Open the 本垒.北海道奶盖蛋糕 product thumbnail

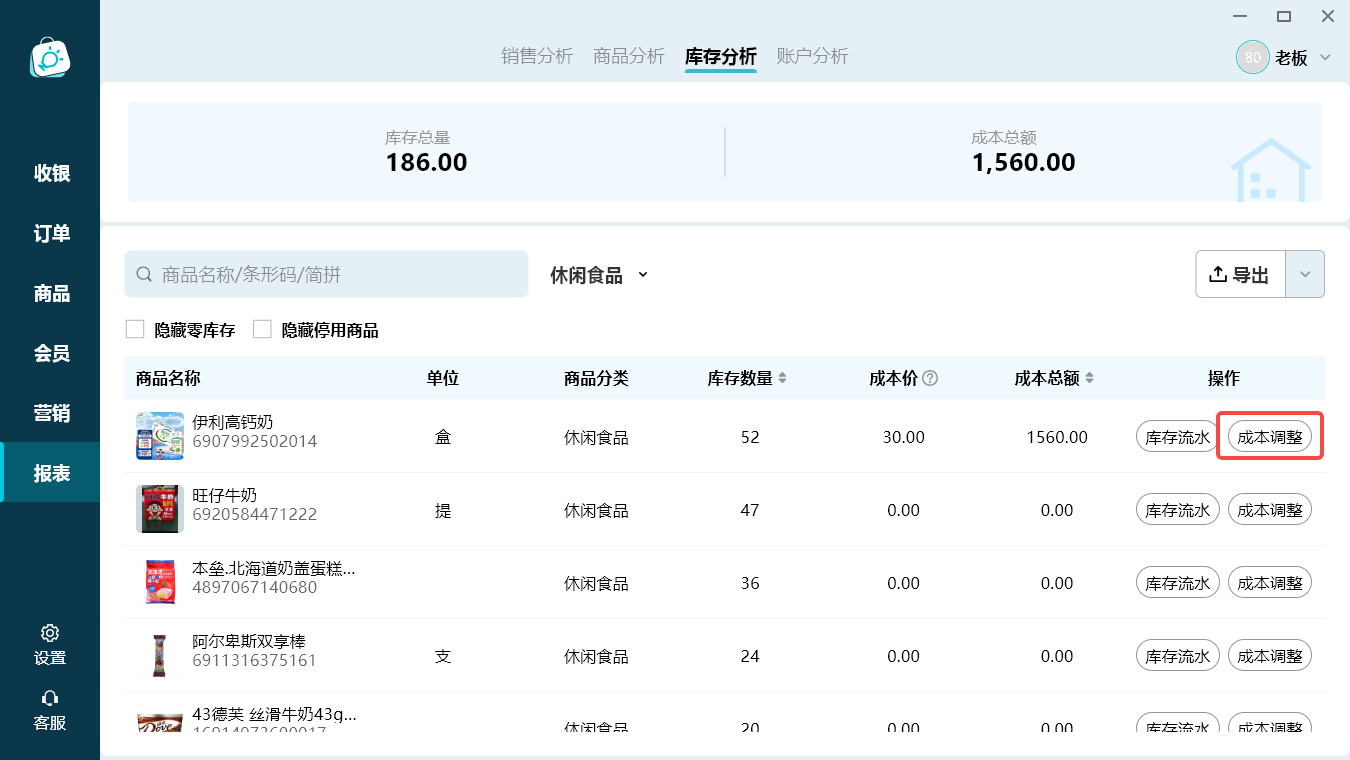pos(160,582)
